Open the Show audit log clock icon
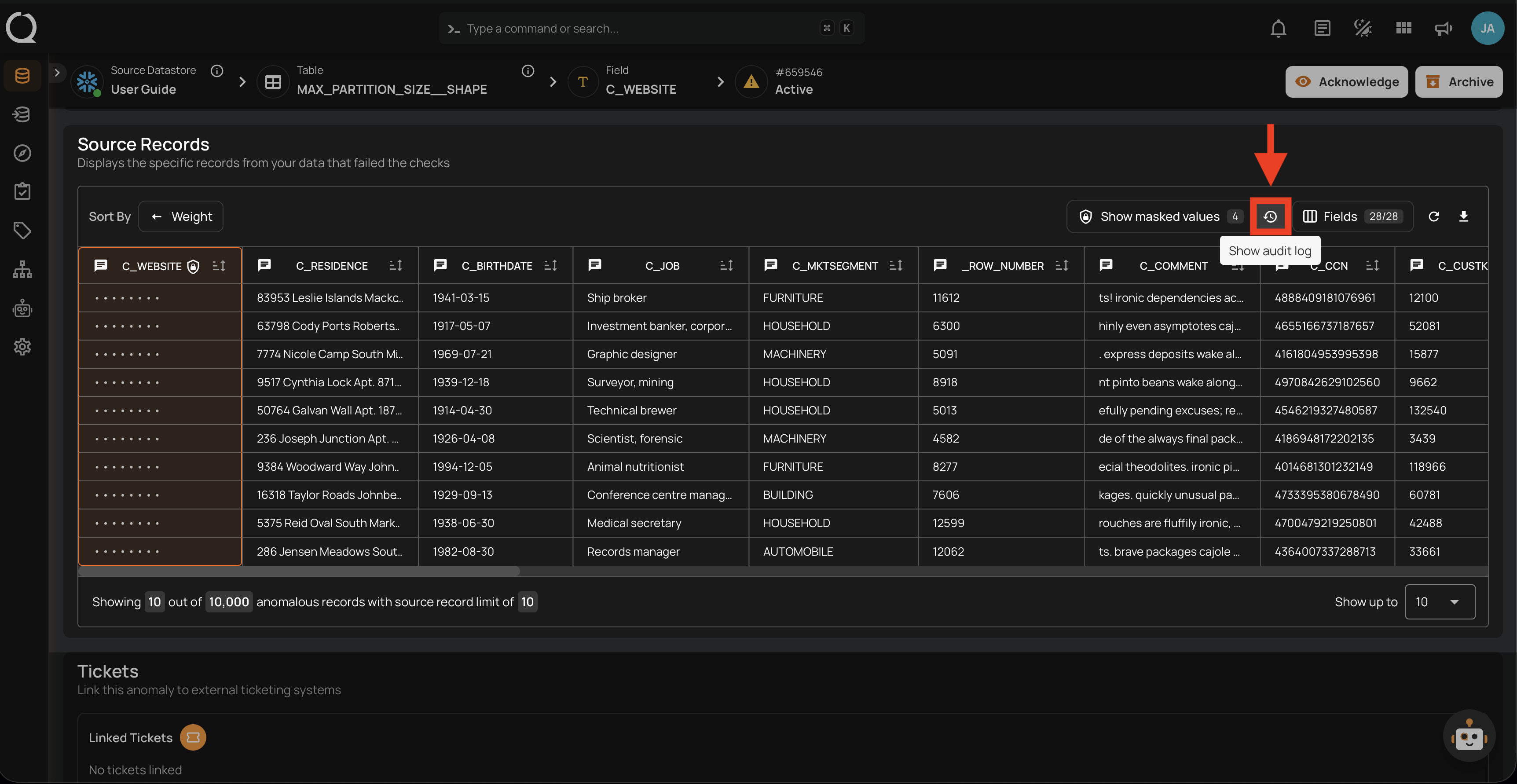 coord(1270,216)
